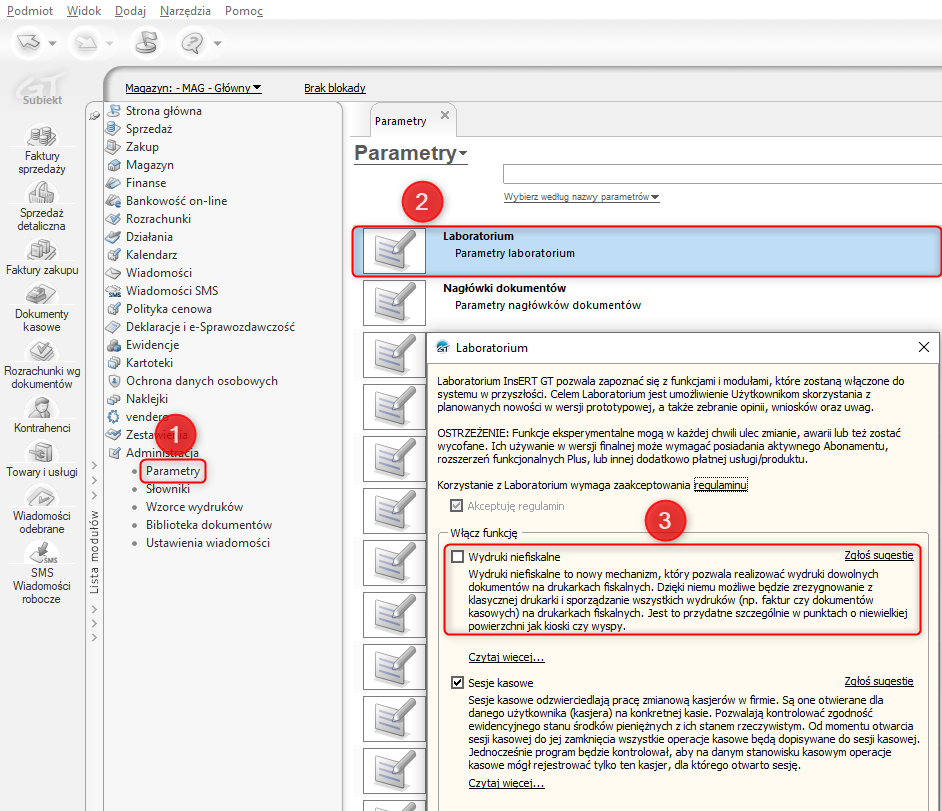The width and height of the screenshot is (942, 811).
Task: Open the Zakup module
Action: coord(142,147)
